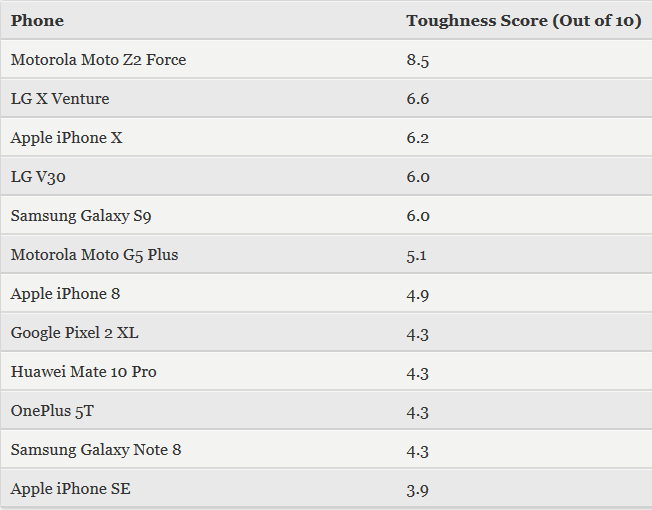
Task: Select the 4.9 score value
Action: pyautogui.click(x=418, y=294)
